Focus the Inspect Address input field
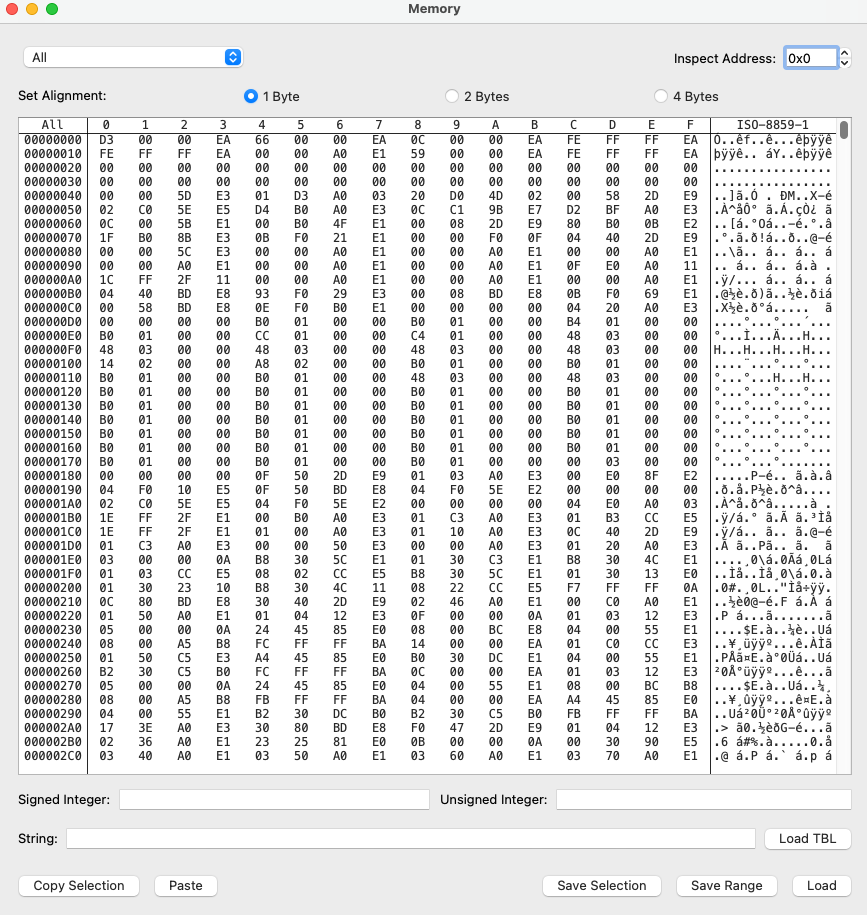 [x=810, y=58]
